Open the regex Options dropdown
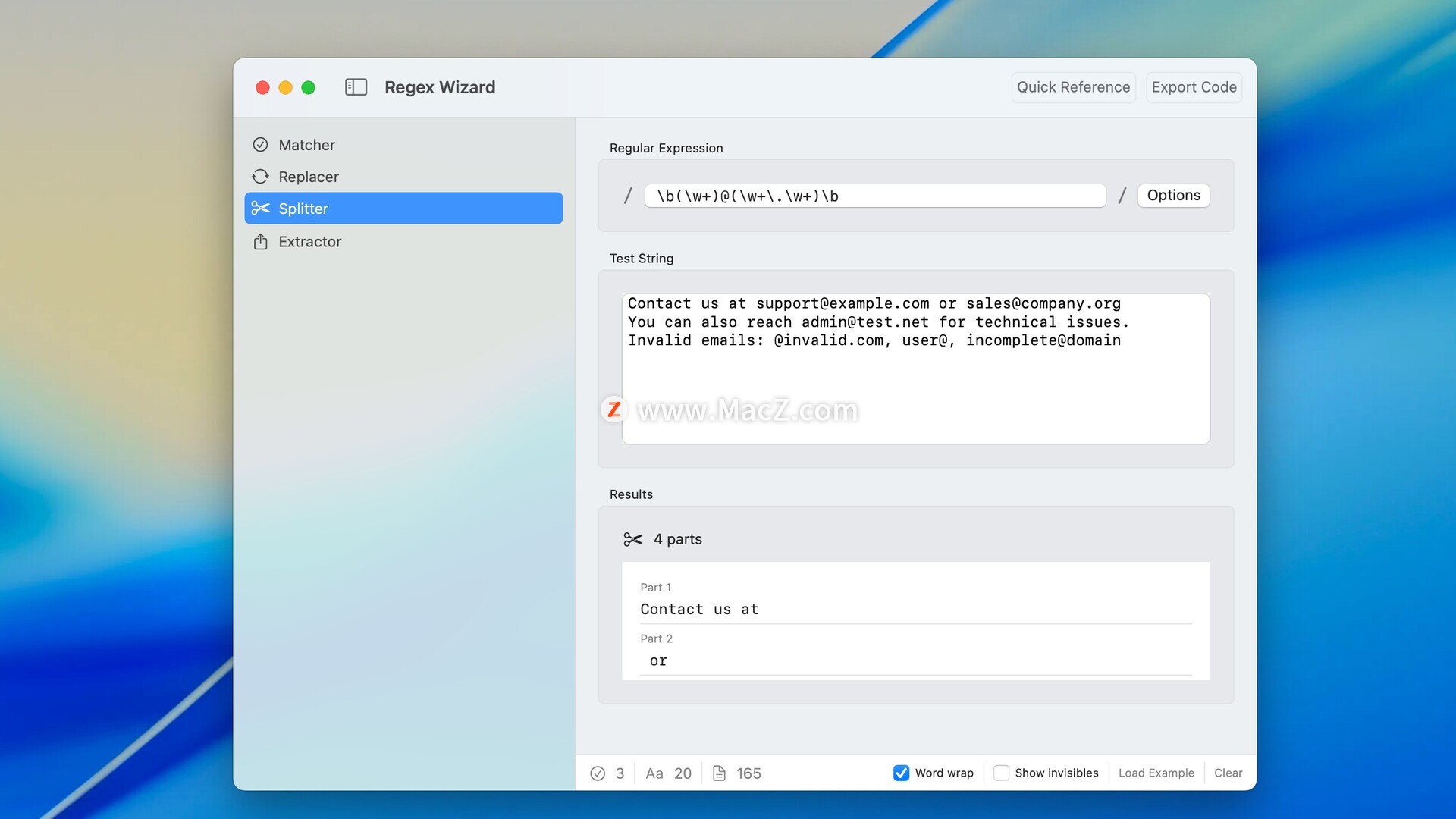This screenshot has width=1456, height=819. pyautogui.click(x=1173, y=196)
